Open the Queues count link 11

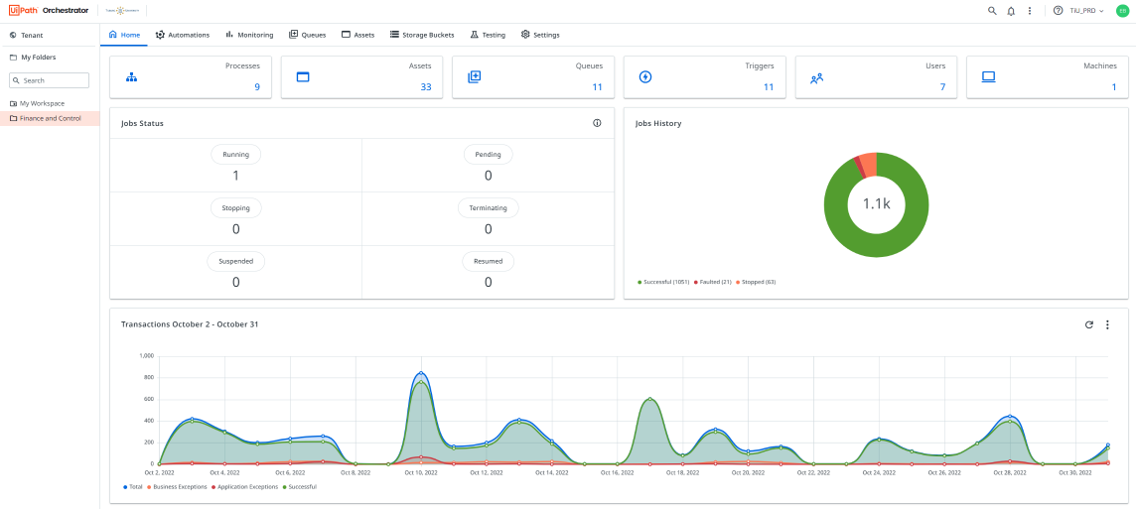click(597, 87)
